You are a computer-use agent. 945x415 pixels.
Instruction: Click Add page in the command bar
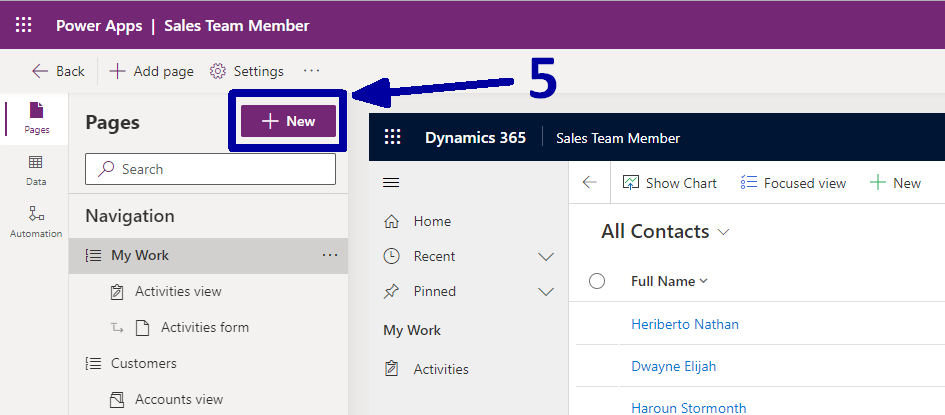point(152,71)
